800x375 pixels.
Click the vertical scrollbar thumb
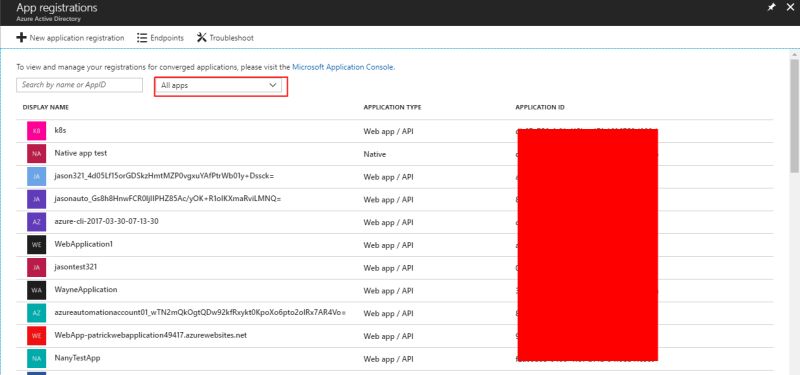(794, 116)
